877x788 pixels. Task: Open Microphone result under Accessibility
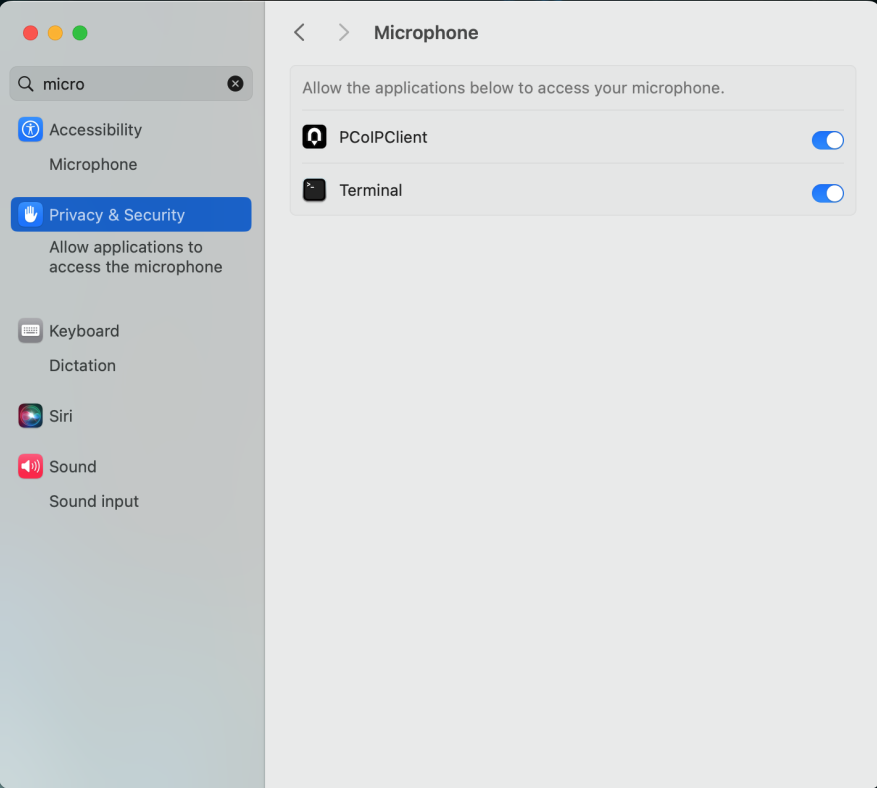pos(93,164)
